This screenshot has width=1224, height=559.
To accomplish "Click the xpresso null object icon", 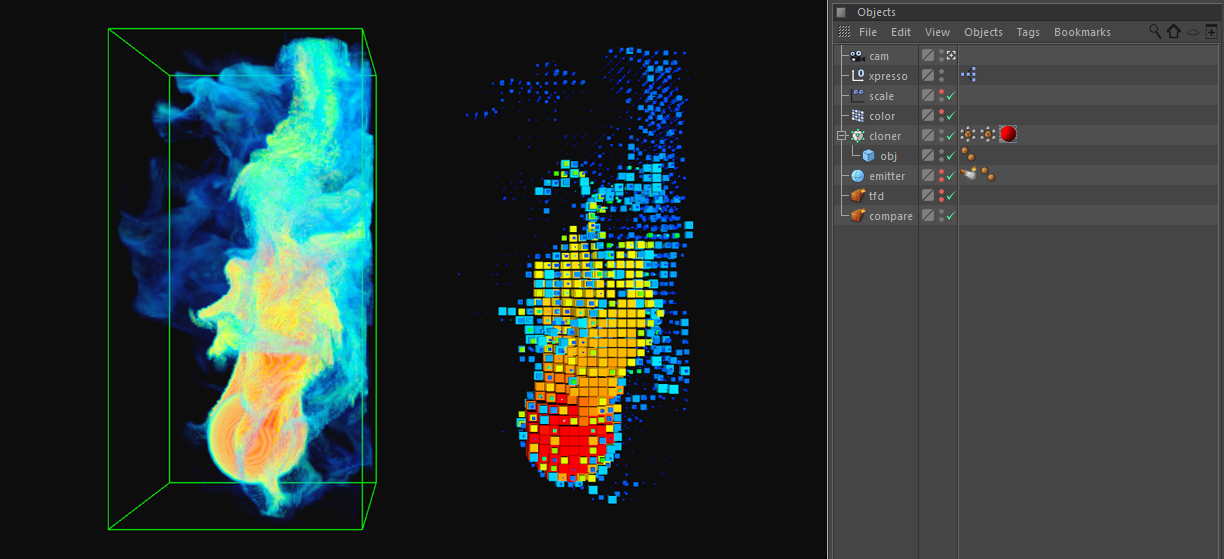I will point(857,76).
